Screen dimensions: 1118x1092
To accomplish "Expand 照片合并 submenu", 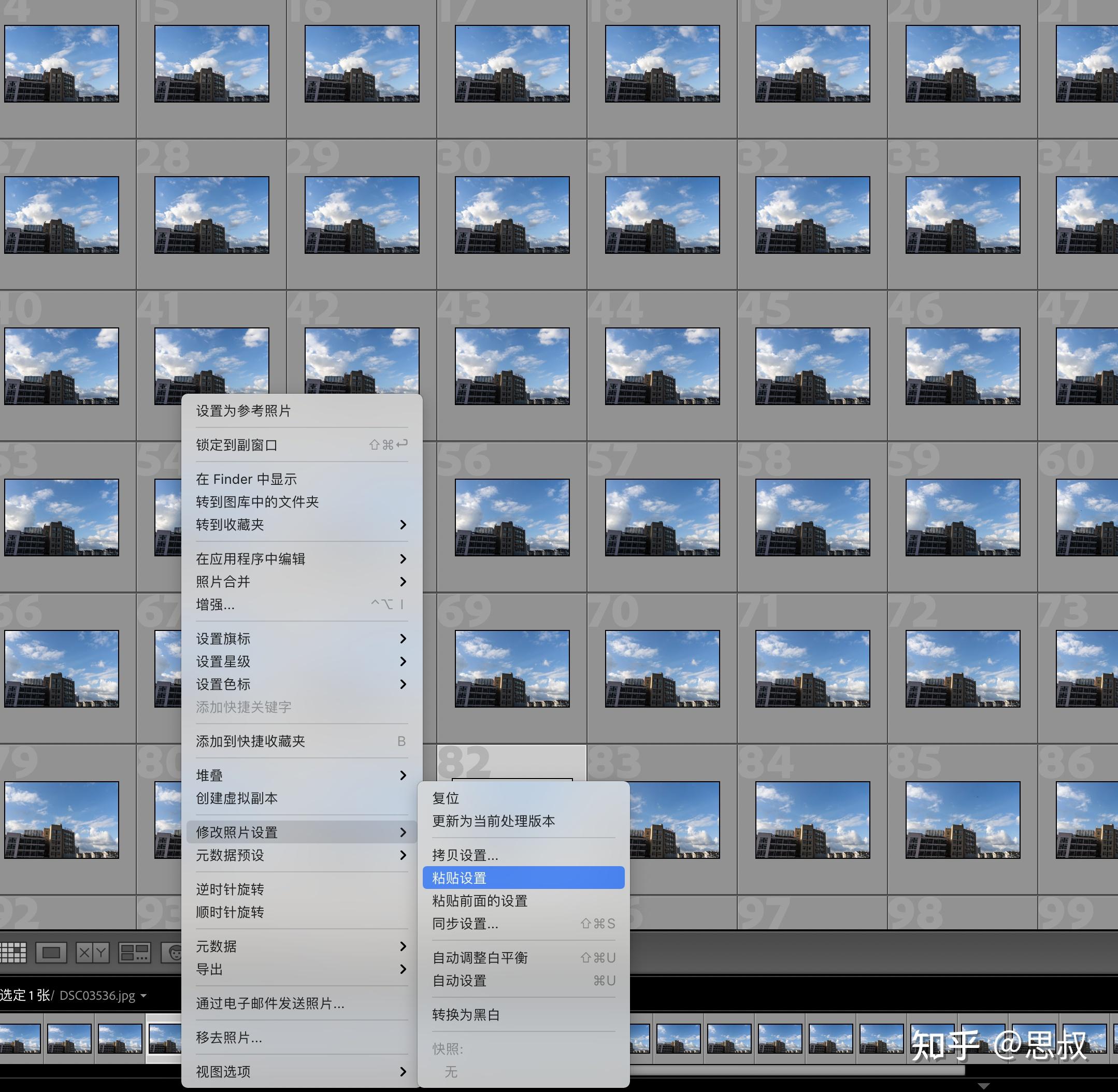I will click(302, 582).
